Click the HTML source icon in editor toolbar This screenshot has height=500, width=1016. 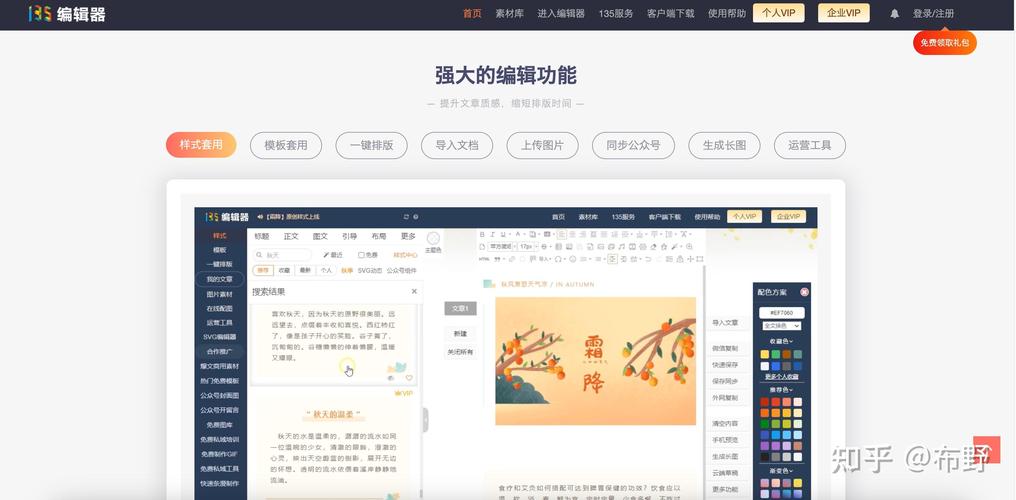click(484, 259)
